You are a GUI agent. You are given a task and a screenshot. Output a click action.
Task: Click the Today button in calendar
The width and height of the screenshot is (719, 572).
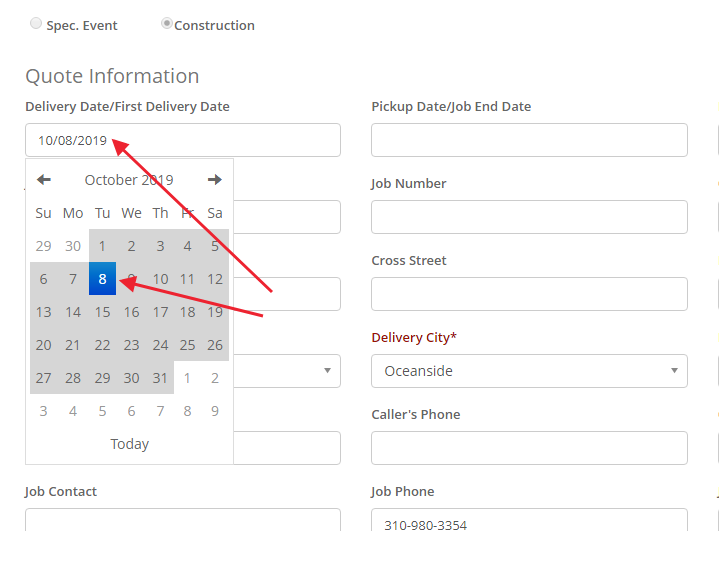pos(129,444)
